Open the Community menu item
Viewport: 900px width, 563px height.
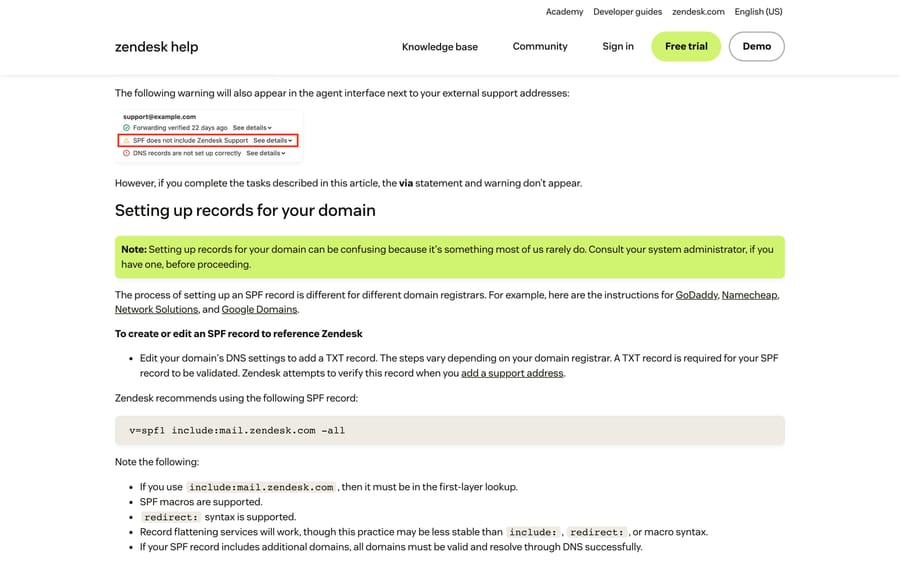tap(540, 46)
